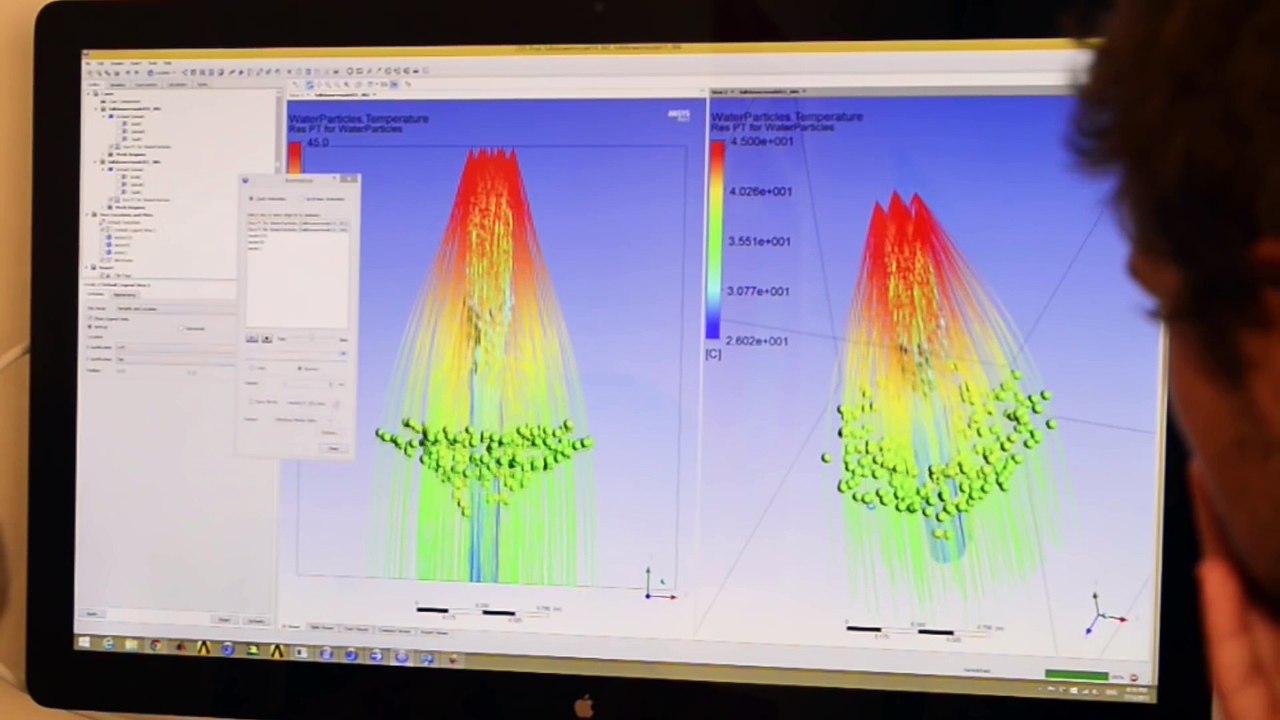The width and height of the screenshot is (1280, 720).
Task: Switch to the Variables tab
Action: (x=117, y=84)
